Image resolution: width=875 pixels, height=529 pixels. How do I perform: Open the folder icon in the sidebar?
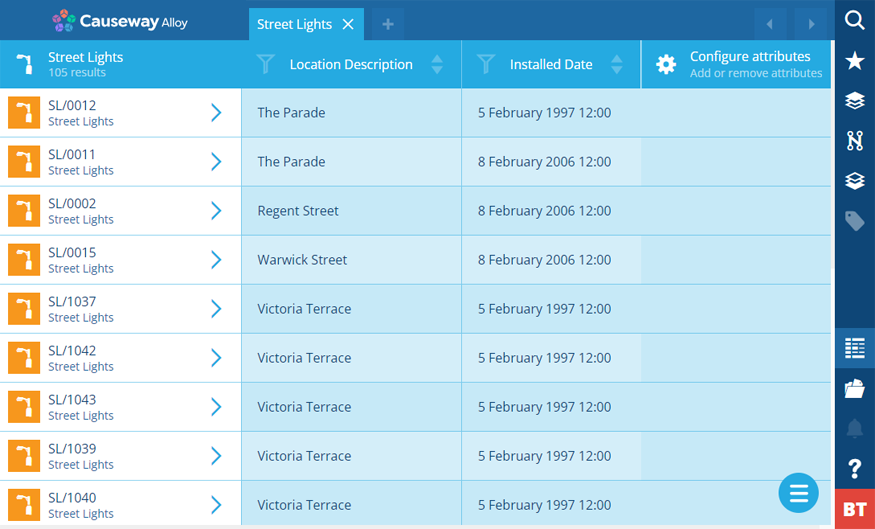tap(854, 388)
